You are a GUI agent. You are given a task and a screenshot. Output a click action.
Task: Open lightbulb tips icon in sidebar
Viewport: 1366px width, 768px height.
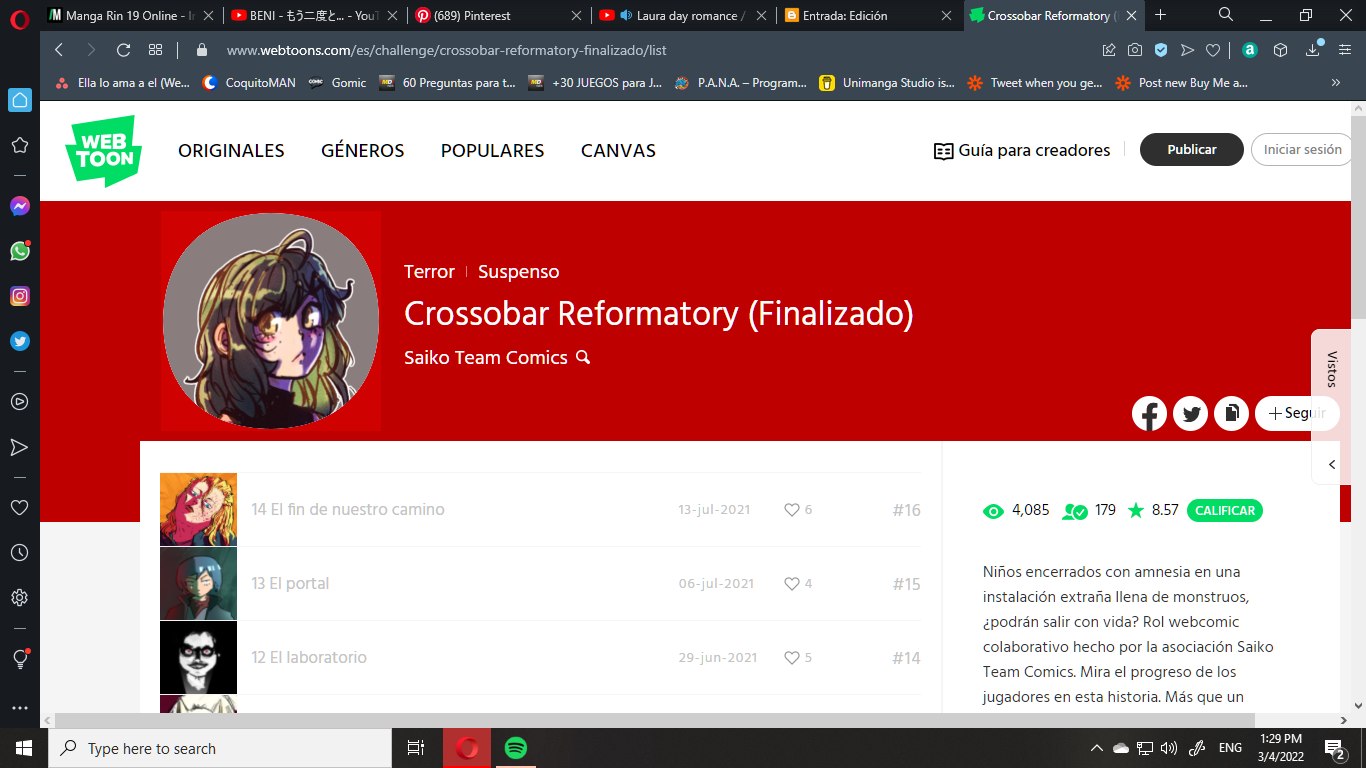point(20,659)
